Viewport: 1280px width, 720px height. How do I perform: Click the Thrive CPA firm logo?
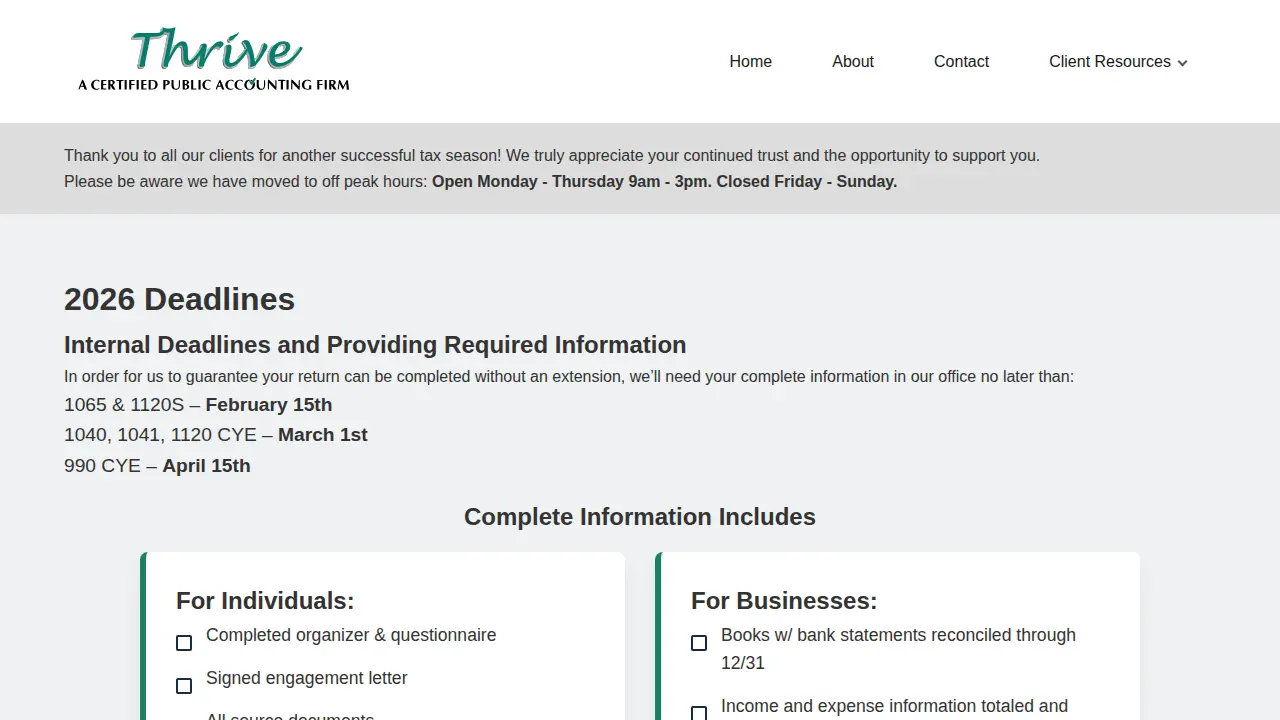(x=214, y=61)
